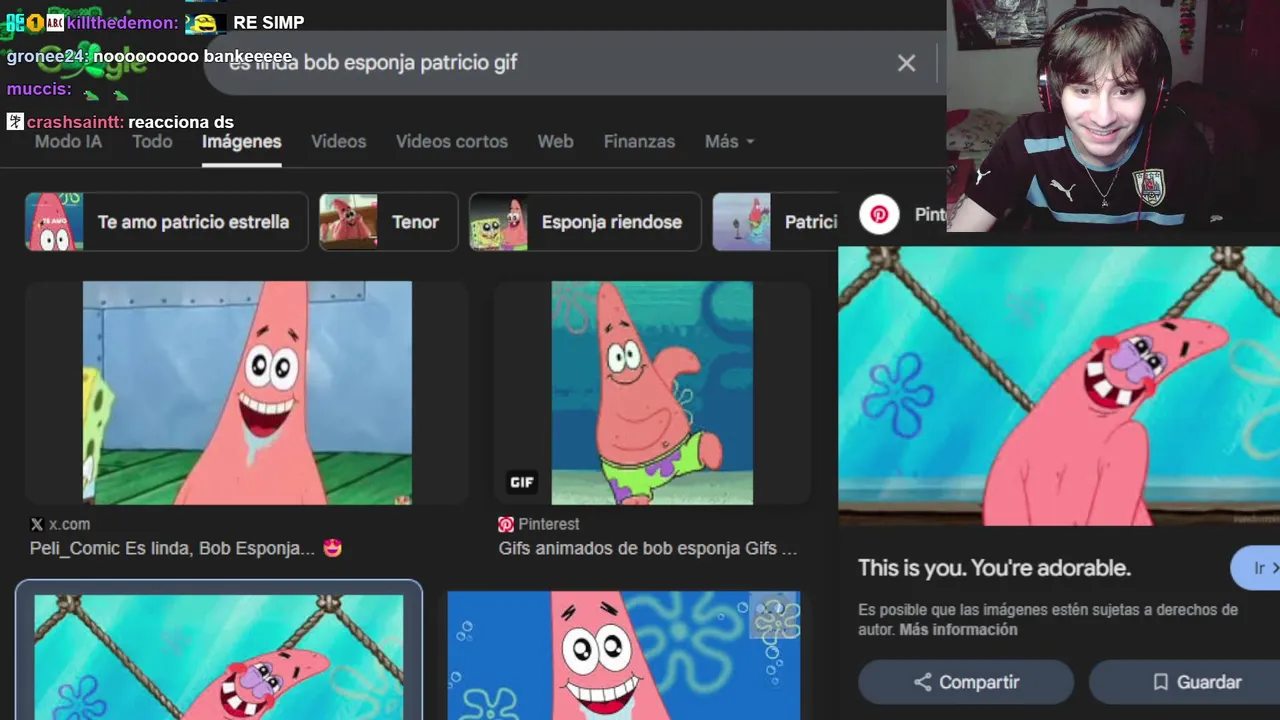Select the 'Esponja riendose' suggestion chip
This screenshot has width=1280, height=720.
585,222
